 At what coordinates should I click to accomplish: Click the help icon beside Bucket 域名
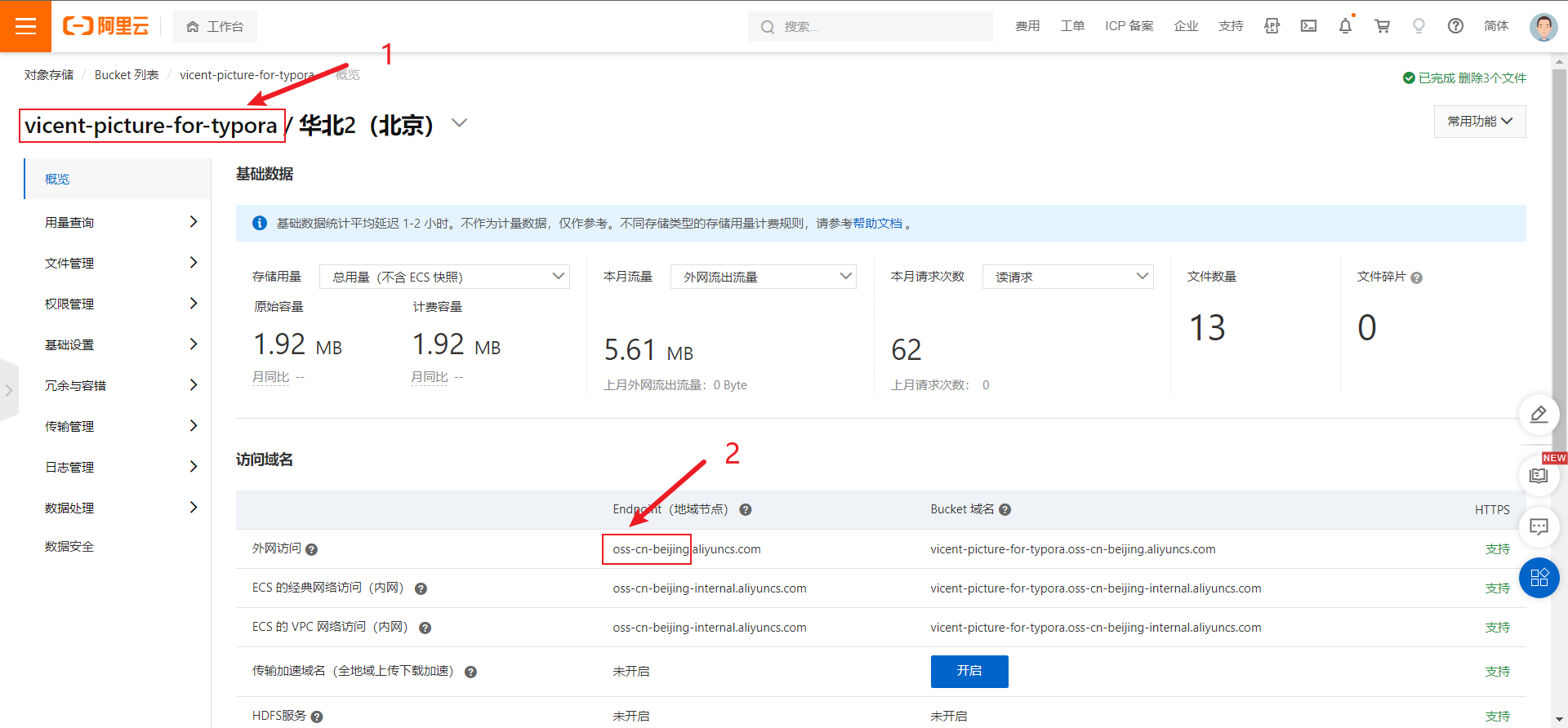pos(1005,509)
